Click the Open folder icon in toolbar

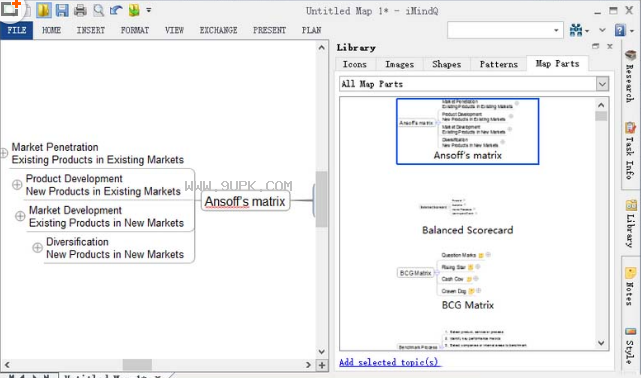(44, 10)
